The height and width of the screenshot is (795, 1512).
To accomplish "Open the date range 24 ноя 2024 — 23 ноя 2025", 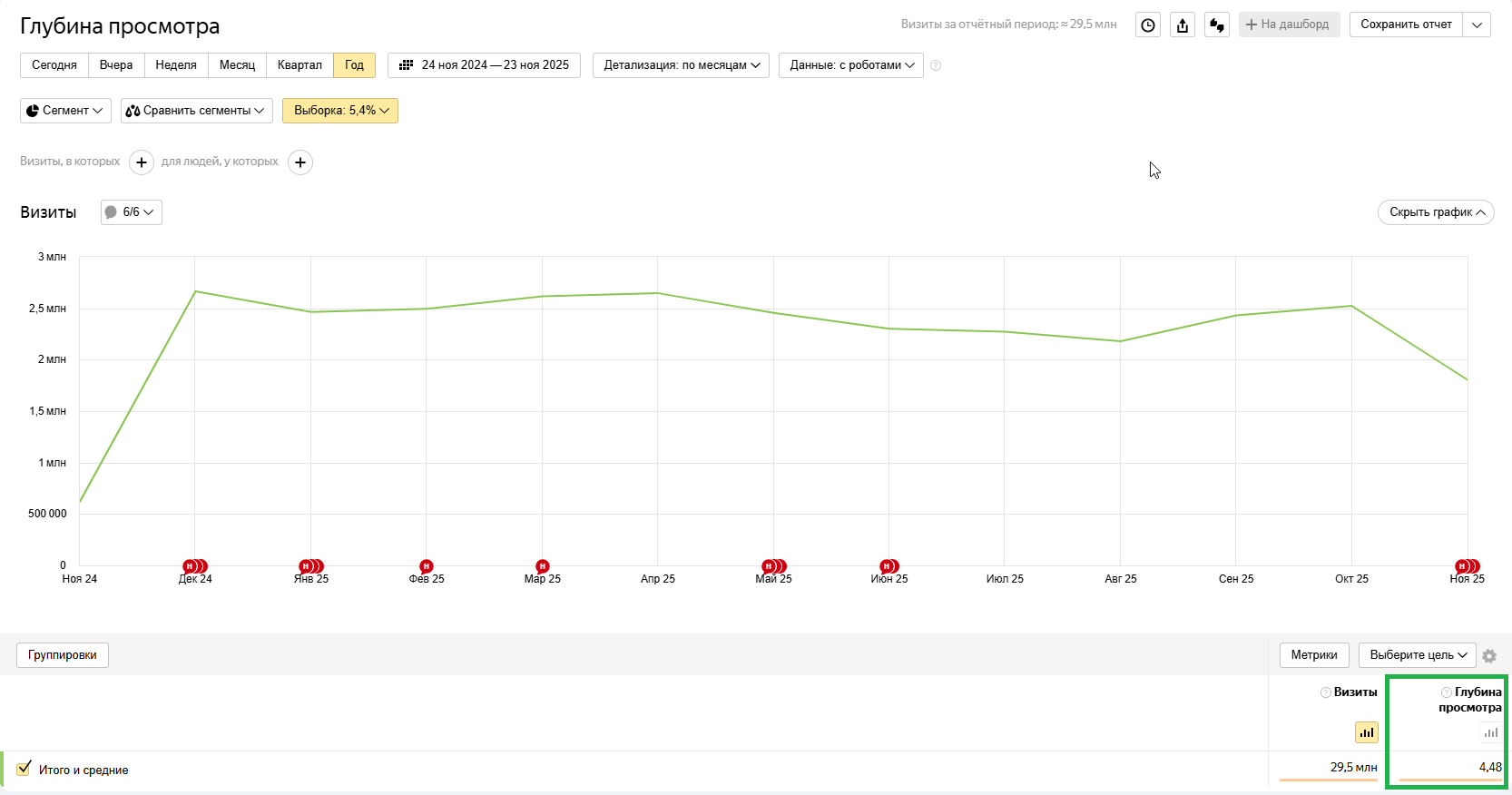I will click(x=484, y=65).
